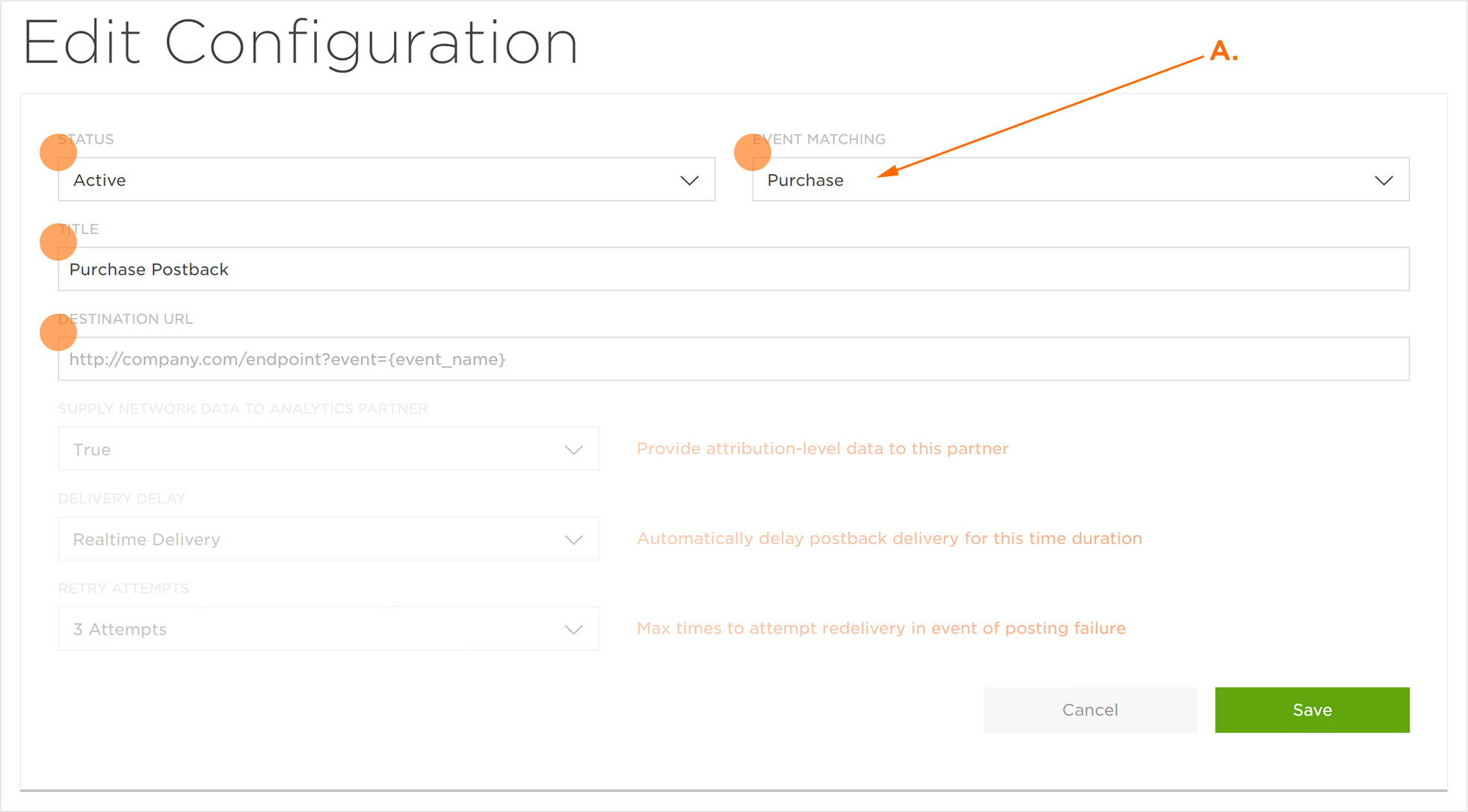1468x812 pixels.
Task: Click the attribution-level data hint text
Action: coord(822,448)
